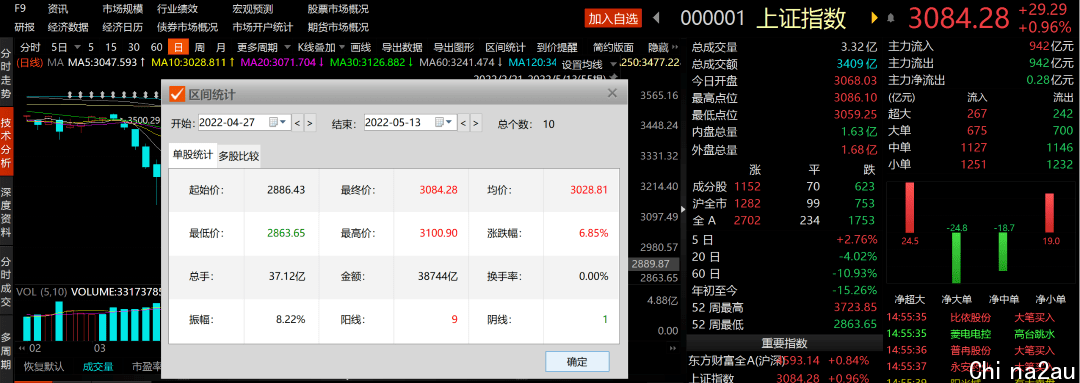Click 导出图形 toolbar item
The width and height of the screenshot is (1080, 383).
tap(454, 48)
